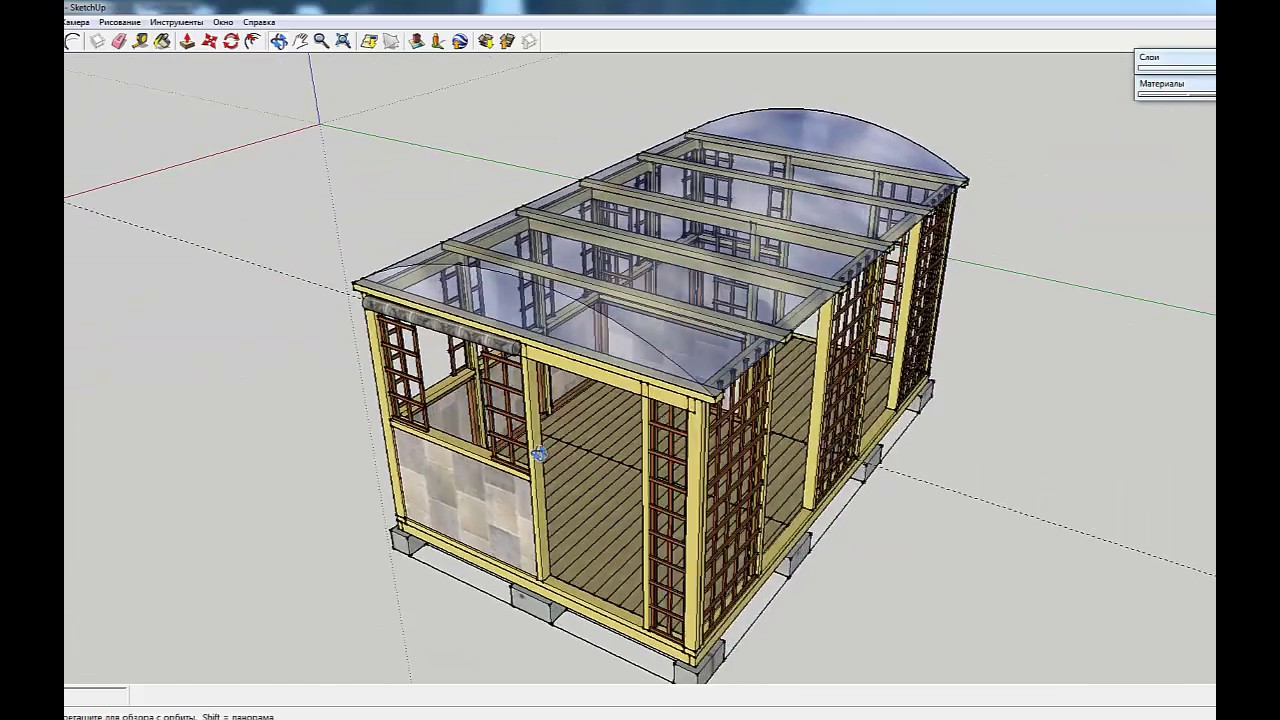Select the Zoom magnifier tool
Viewport: 1280px width, 720px height.
coord(322,41)
